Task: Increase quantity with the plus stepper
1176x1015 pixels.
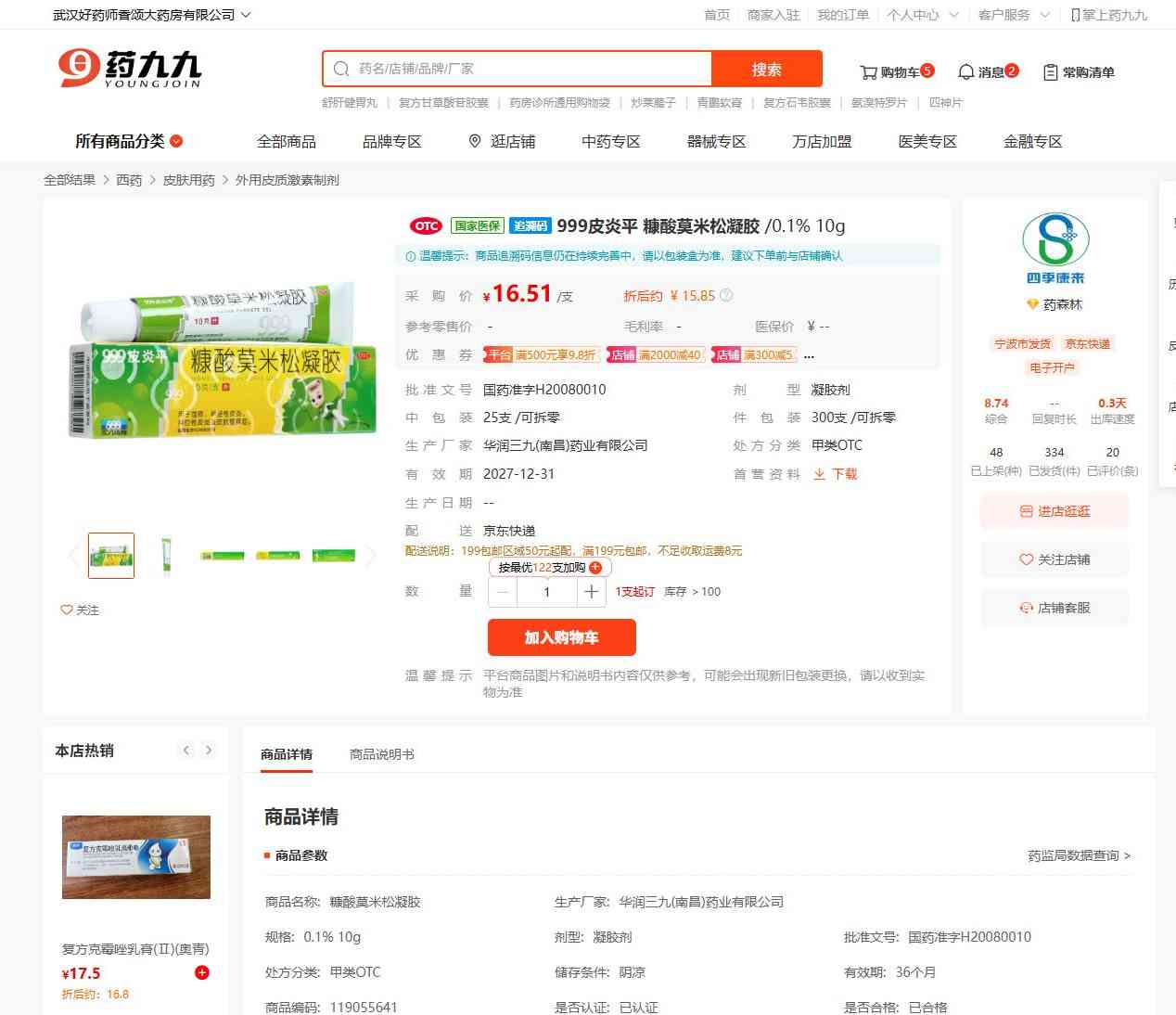Action: (591, 592)
